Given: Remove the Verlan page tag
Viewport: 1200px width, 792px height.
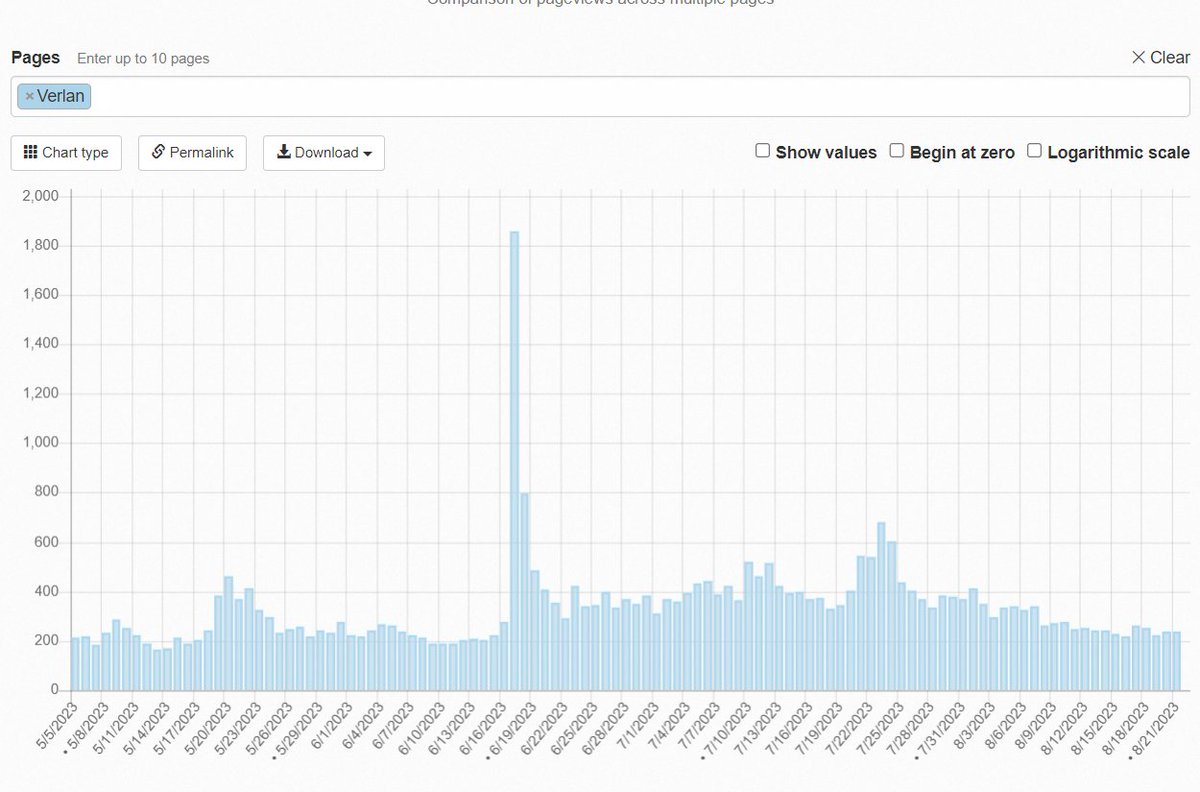Looking at the screenshot, I should coord(29,96).
